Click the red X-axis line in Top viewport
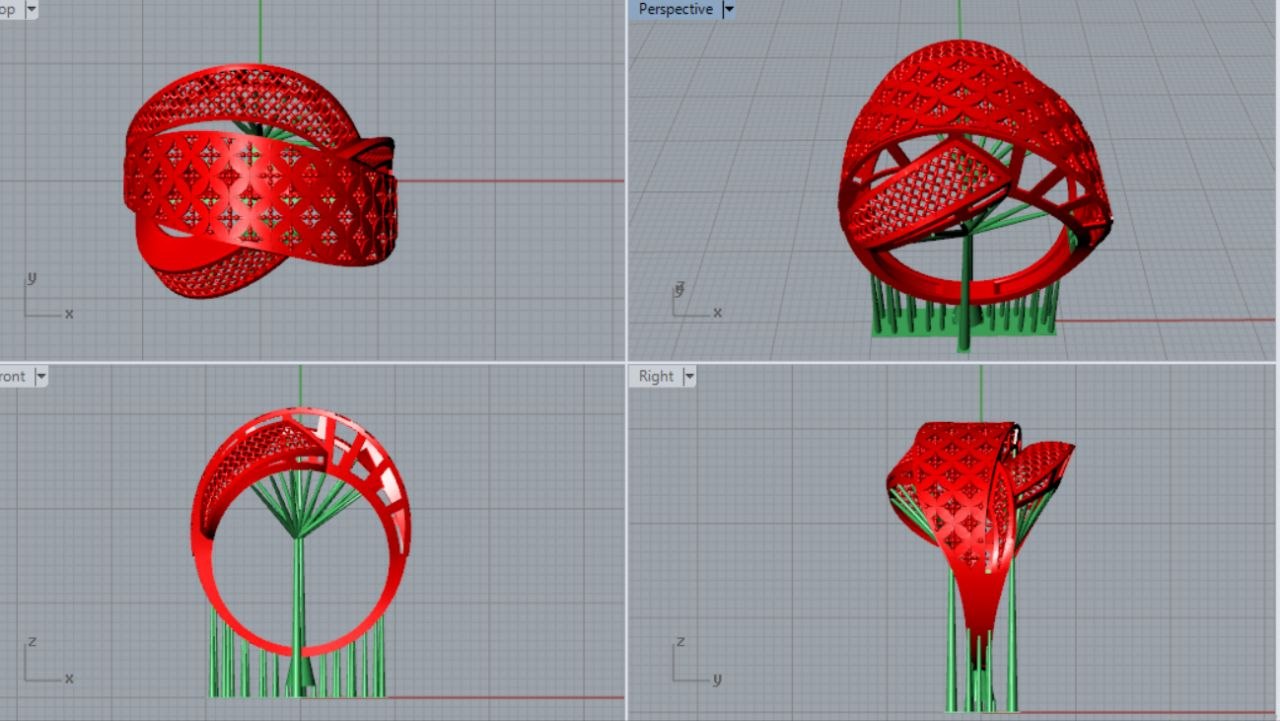 (510, 181)
